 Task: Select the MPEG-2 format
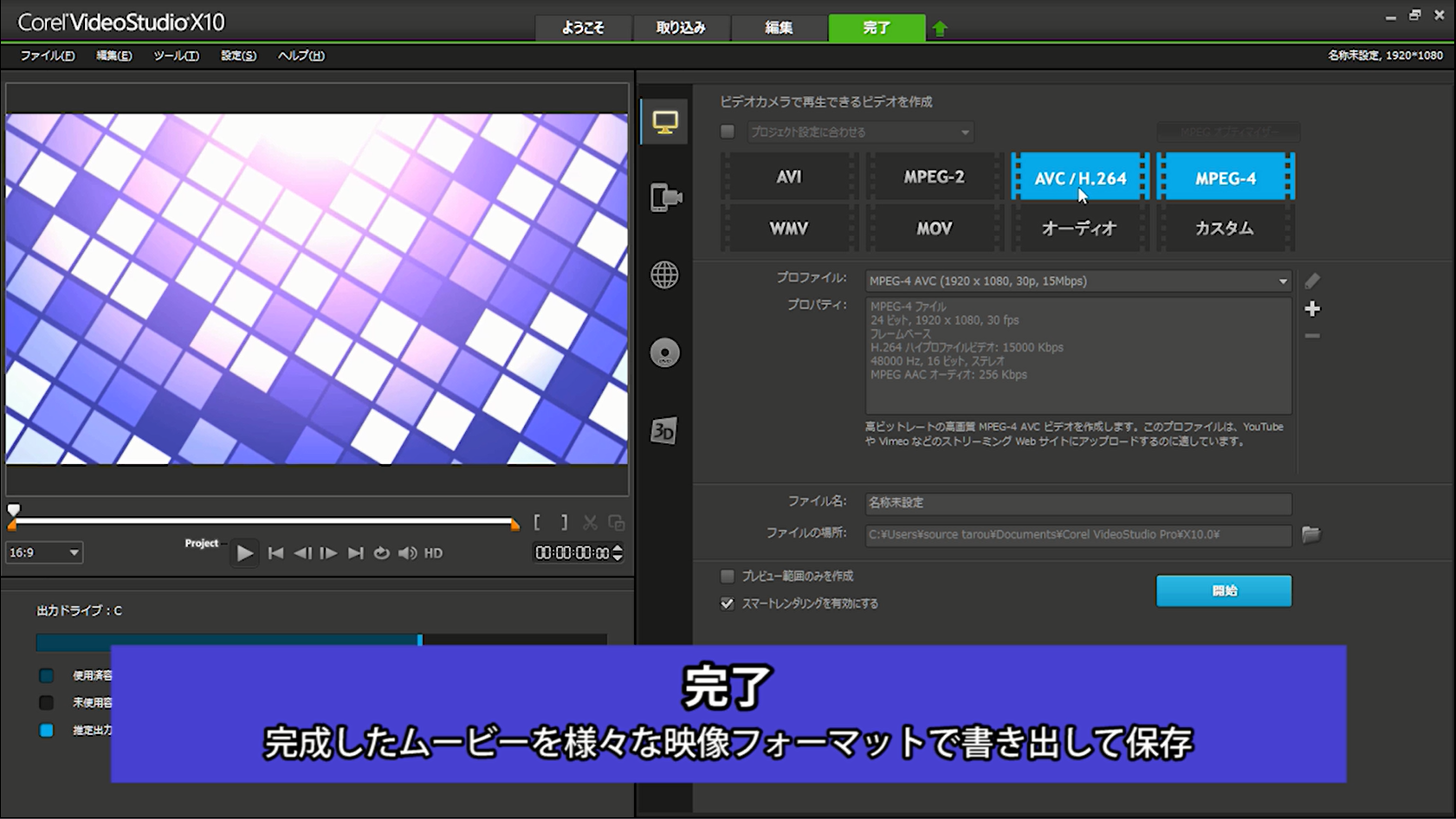tap(933, 177)
